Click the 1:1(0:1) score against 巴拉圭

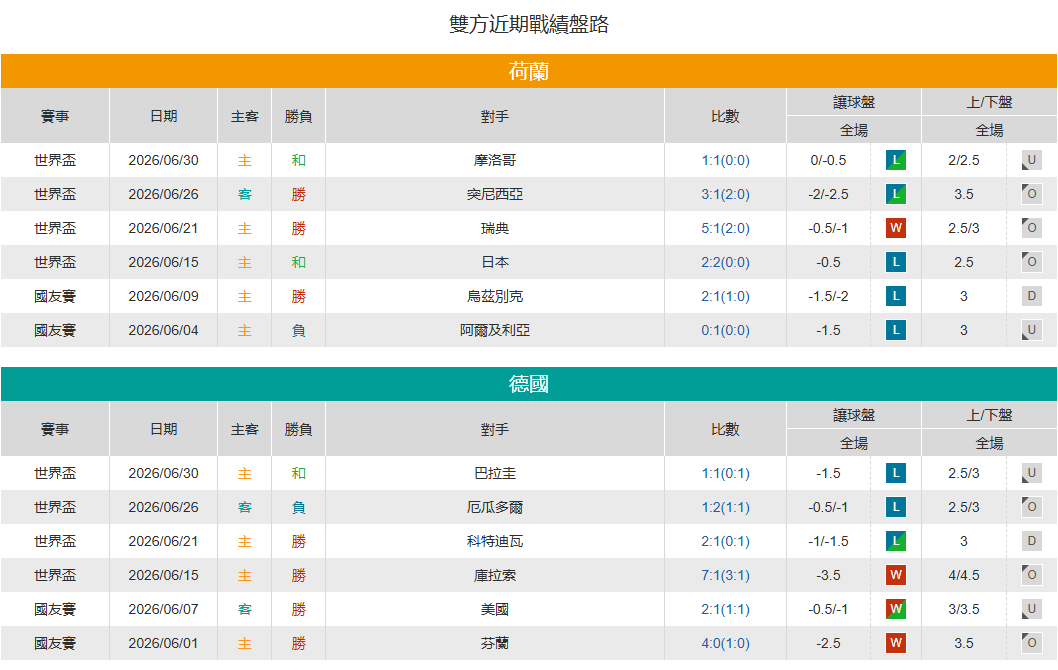point(725,474)
